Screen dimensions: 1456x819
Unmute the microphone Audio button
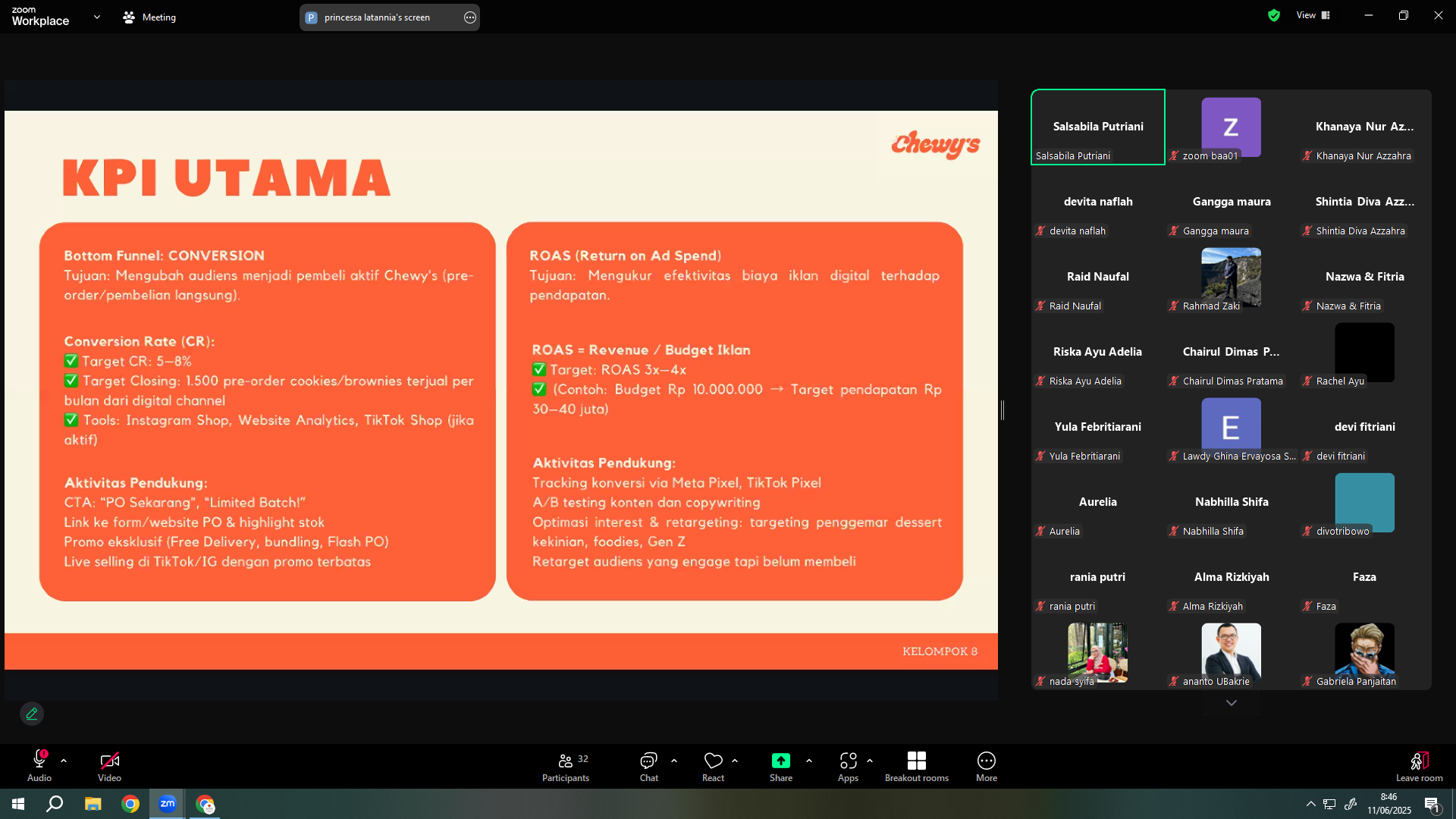click(x=39, y=766)
